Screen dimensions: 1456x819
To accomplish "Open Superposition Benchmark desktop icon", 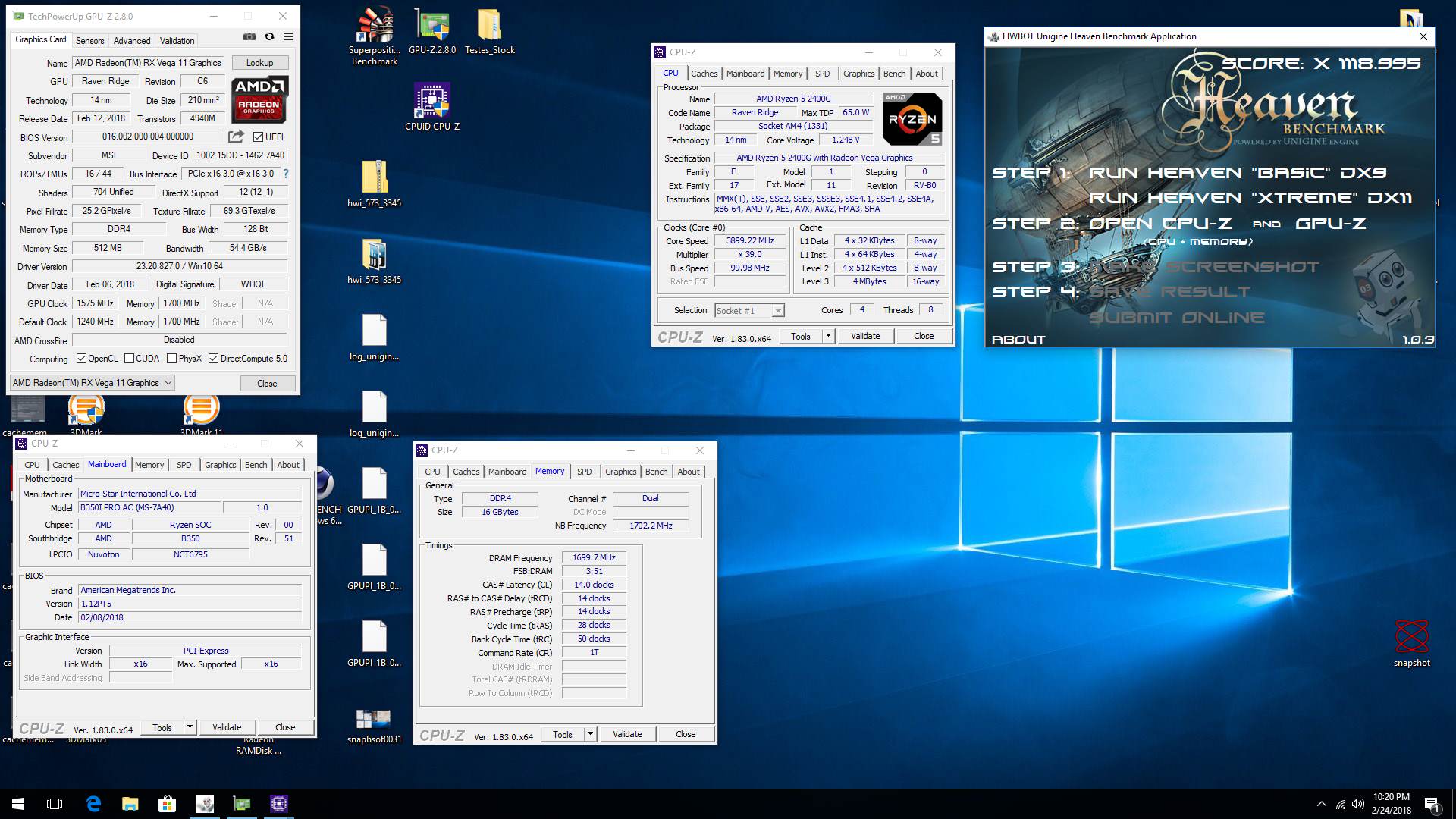I will click(375, 36).
